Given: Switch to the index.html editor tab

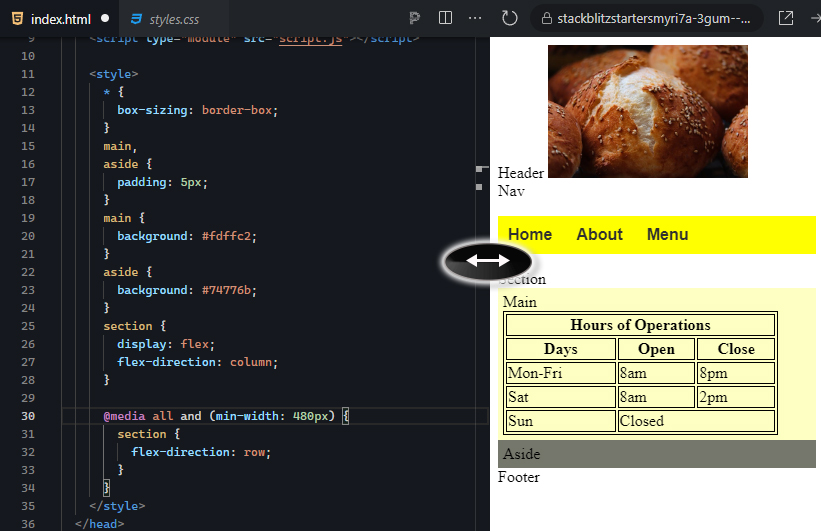Looking at the screenshot, I should (59, 19).
